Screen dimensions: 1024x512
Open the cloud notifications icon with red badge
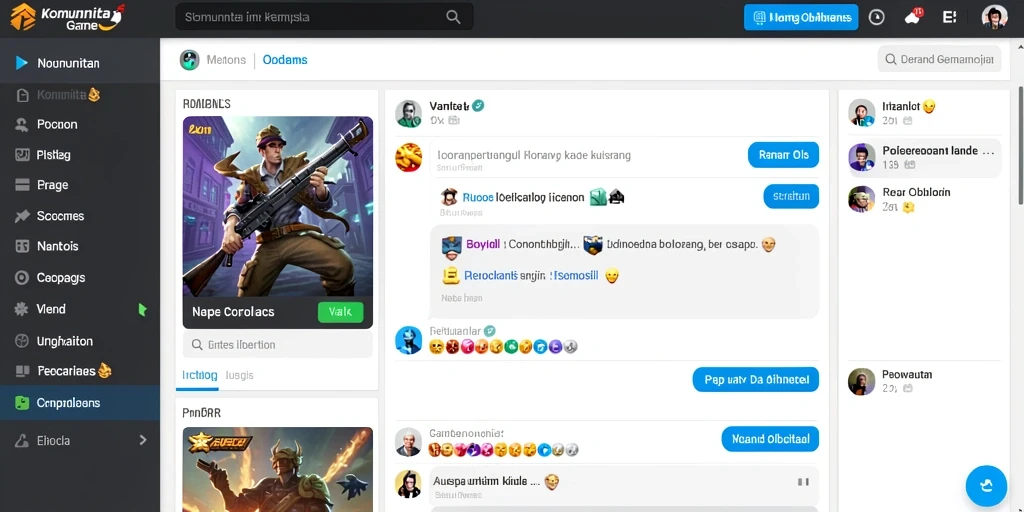[x=913, y=17]
